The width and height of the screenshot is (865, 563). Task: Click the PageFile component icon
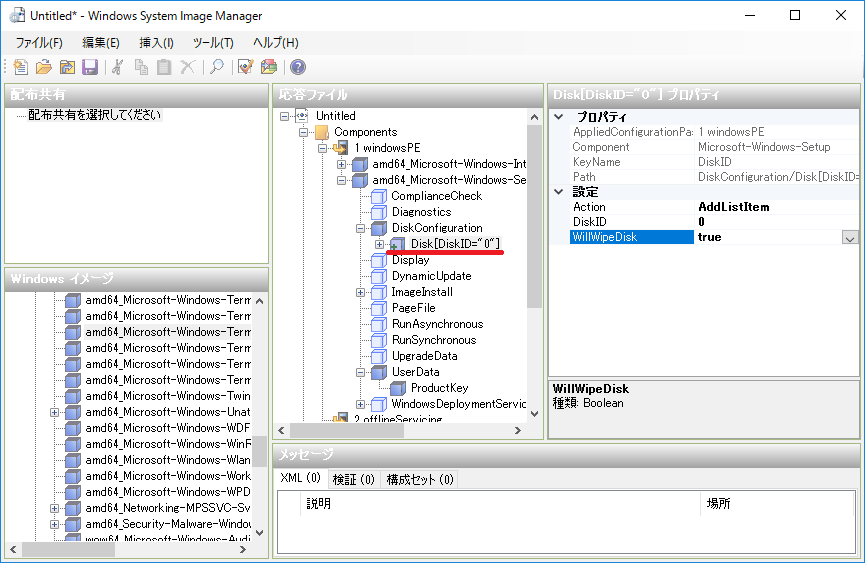pyautogui.click(x=378, y=308)
